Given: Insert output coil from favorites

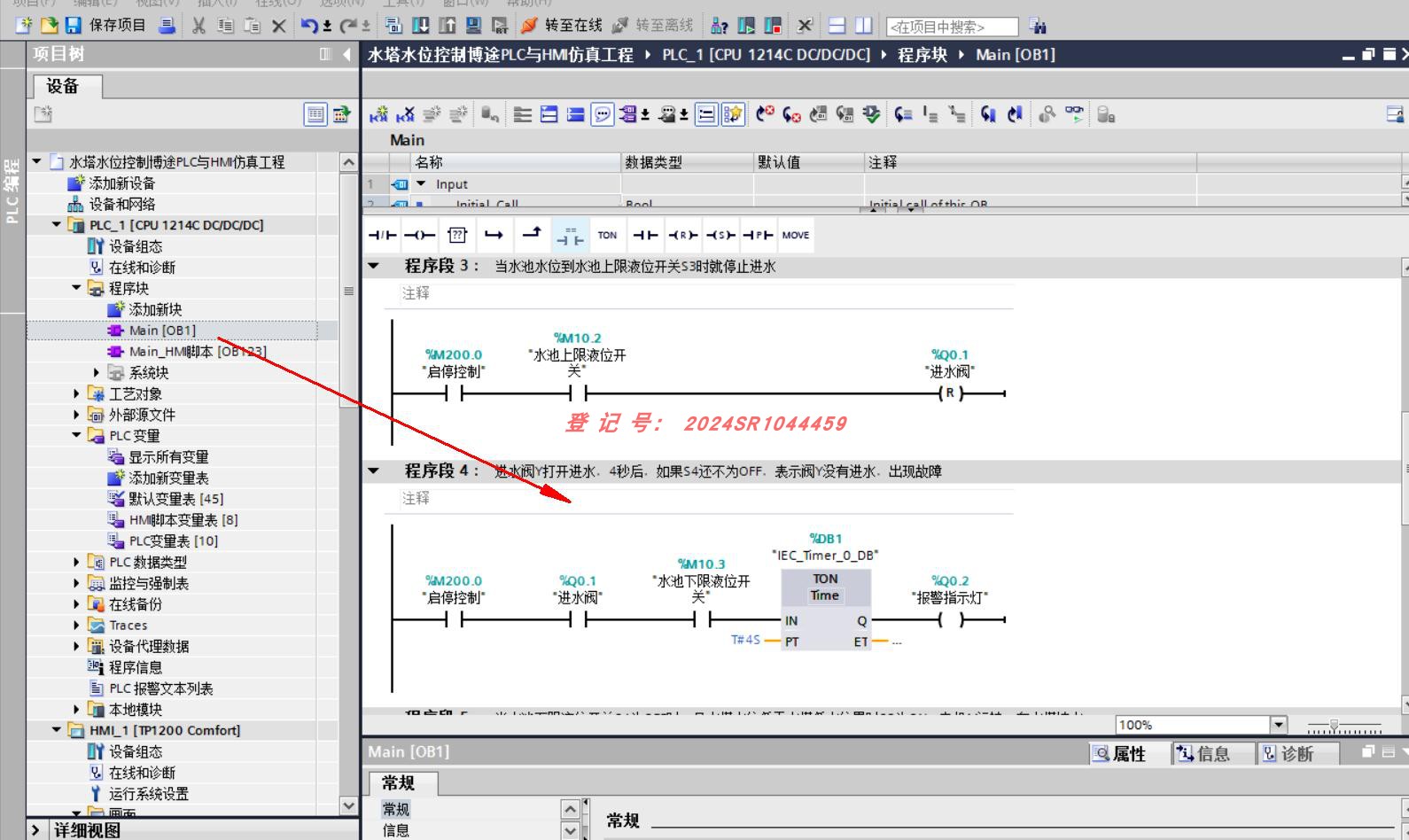Looking at the screenshot, I should [419, 235].
